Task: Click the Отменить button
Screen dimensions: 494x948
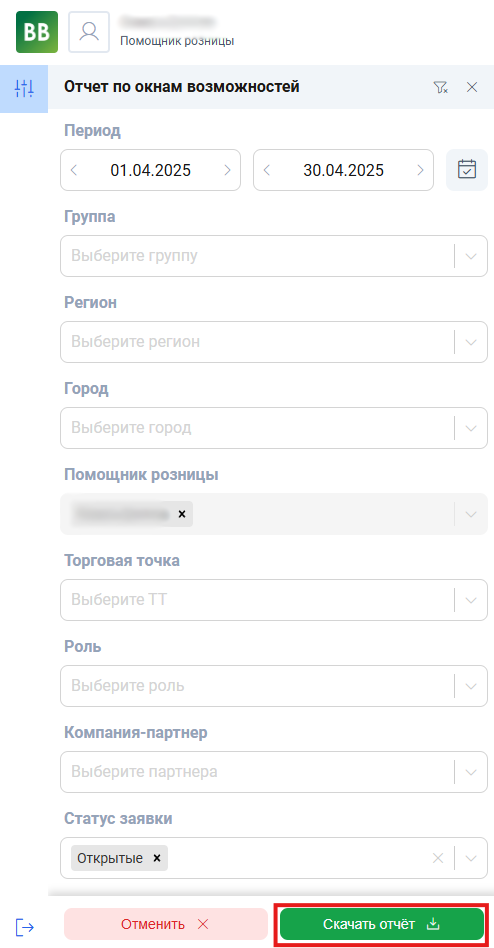Action: click(166, 924)
